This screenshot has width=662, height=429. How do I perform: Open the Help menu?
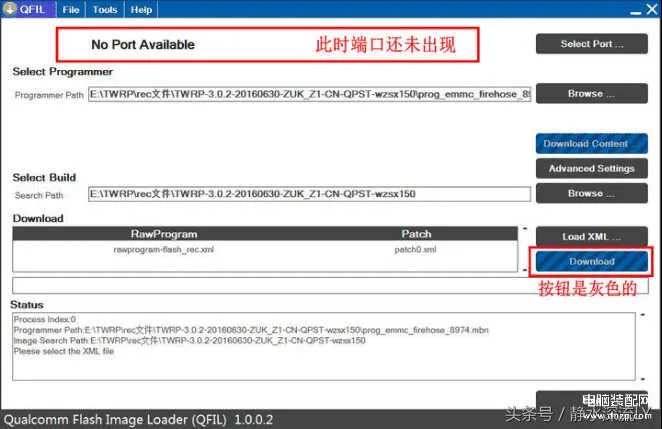pyautogui.click(x=141, y=9)
